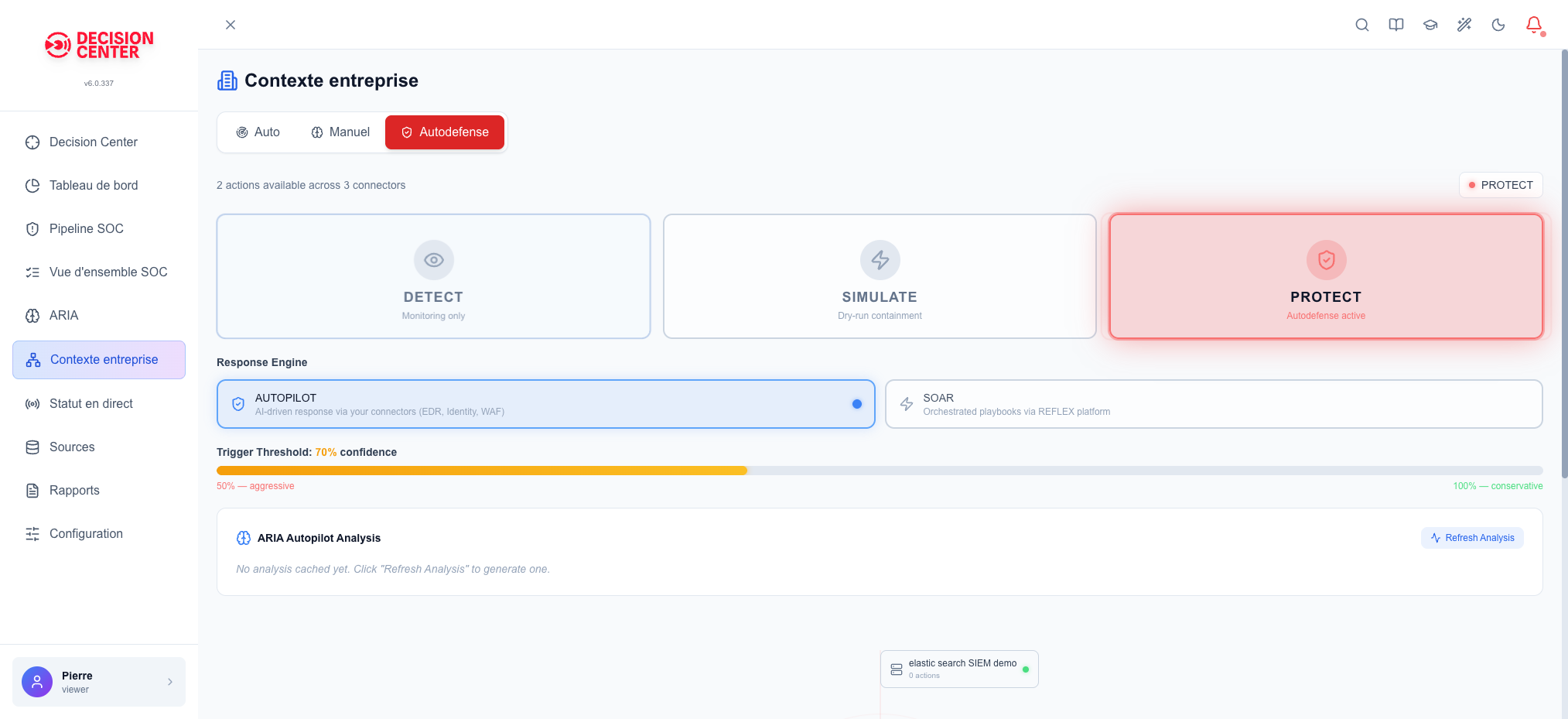The width and height of the screenshot is (1568, 719).
Task: Click the Decision Center sidebar icon
Action: 32,142
